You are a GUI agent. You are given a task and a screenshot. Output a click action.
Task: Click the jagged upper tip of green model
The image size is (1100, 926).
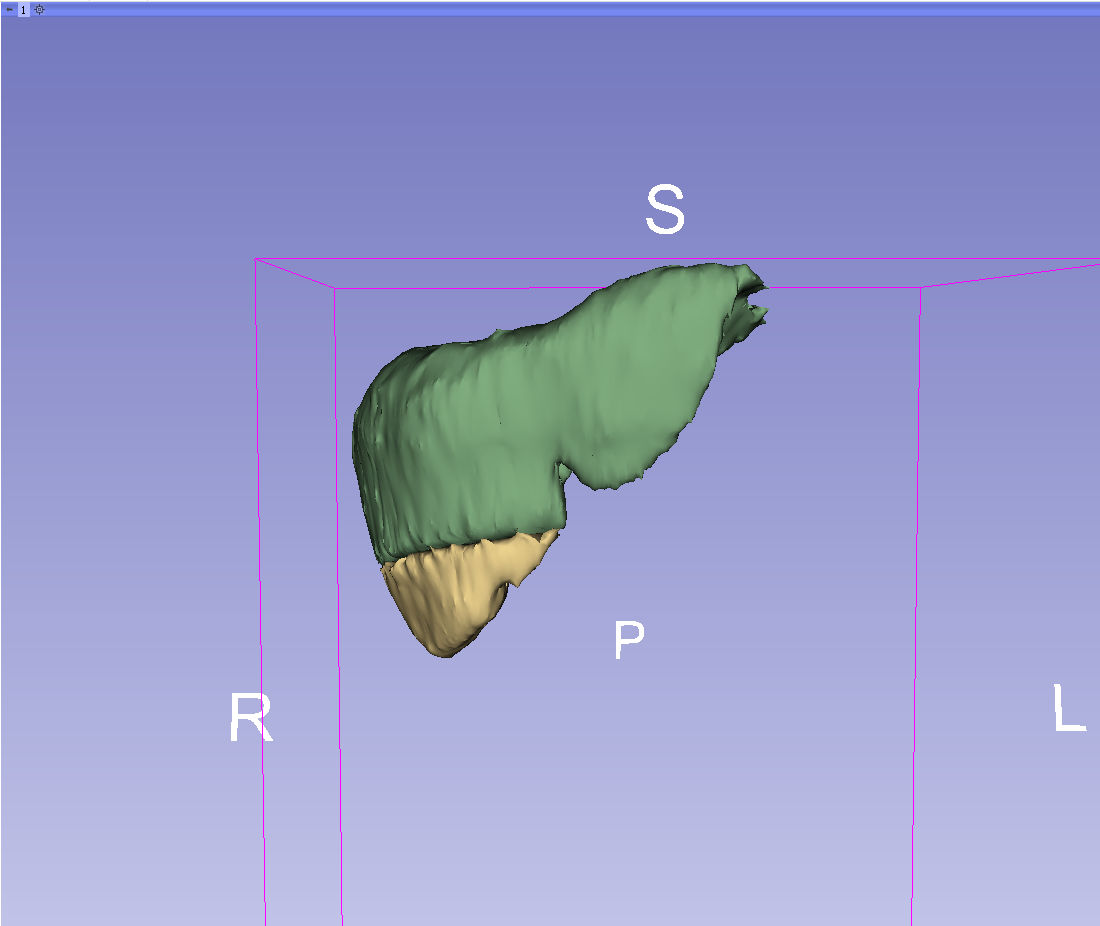tap(752, 290)
